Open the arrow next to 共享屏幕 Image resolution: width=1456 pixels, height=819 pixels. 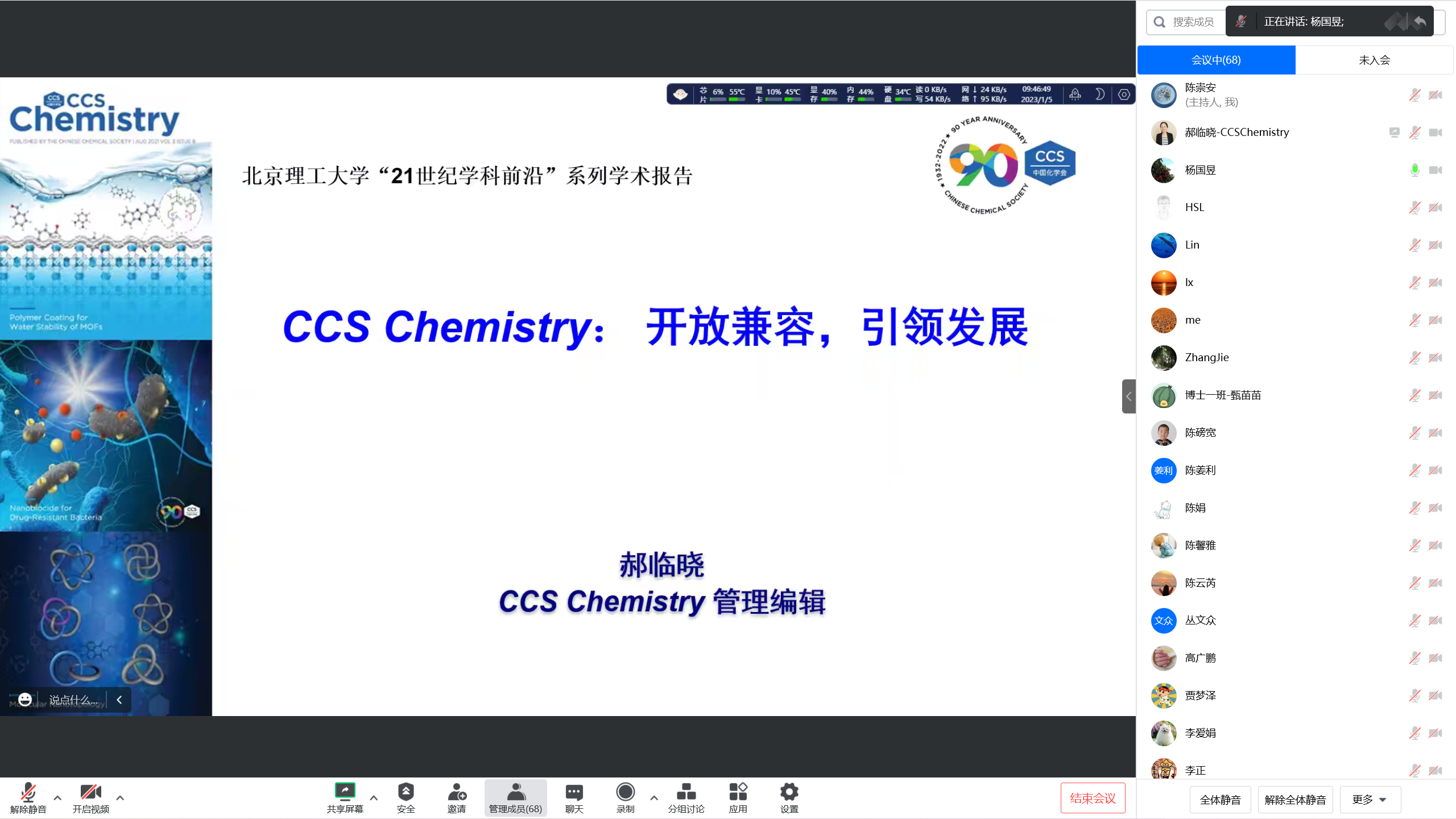coord(373,798)
